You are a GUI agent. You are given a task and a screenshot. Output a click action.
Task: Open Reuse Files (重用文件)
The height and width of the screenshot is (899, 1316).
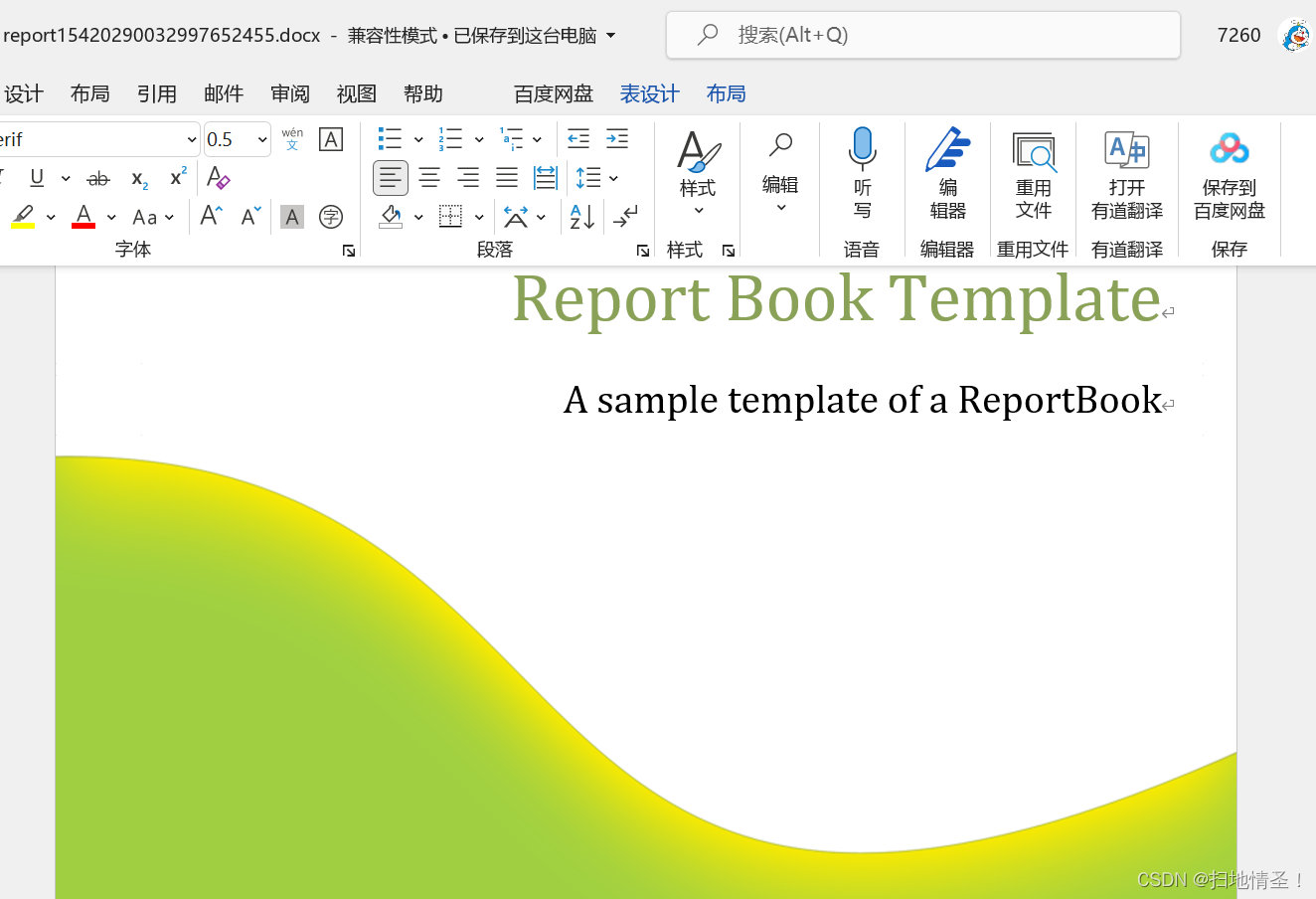pyautogui.click(x=1034, y=175)
